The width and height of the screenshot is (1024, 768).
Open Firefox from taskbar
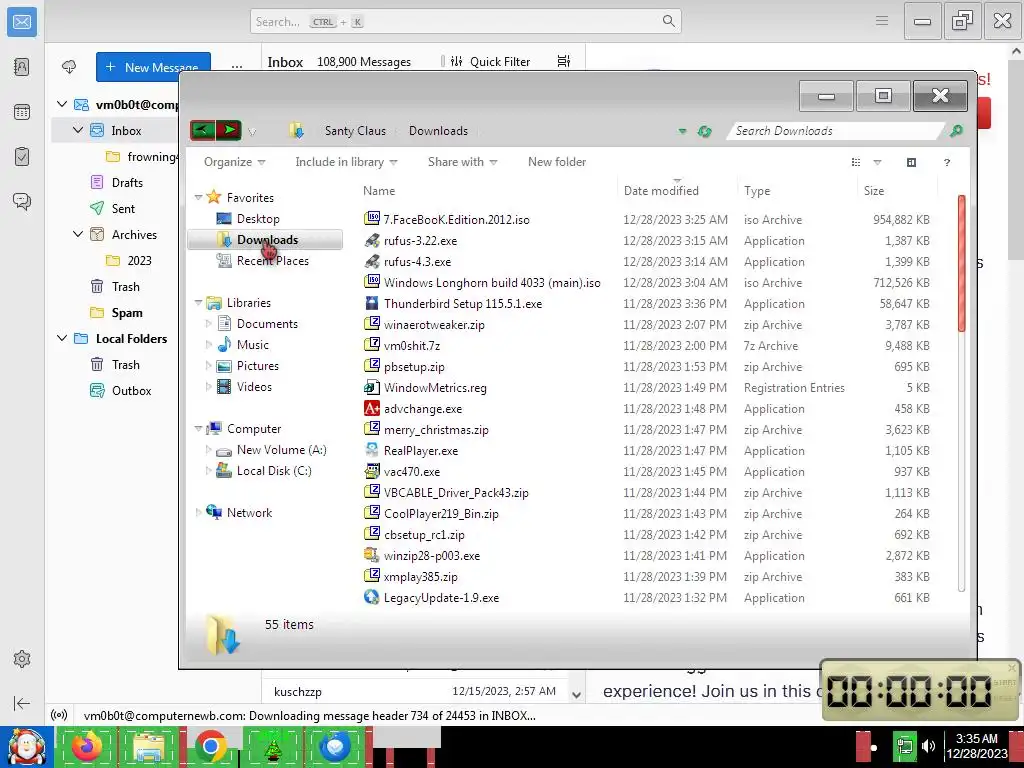pos(87,746)
